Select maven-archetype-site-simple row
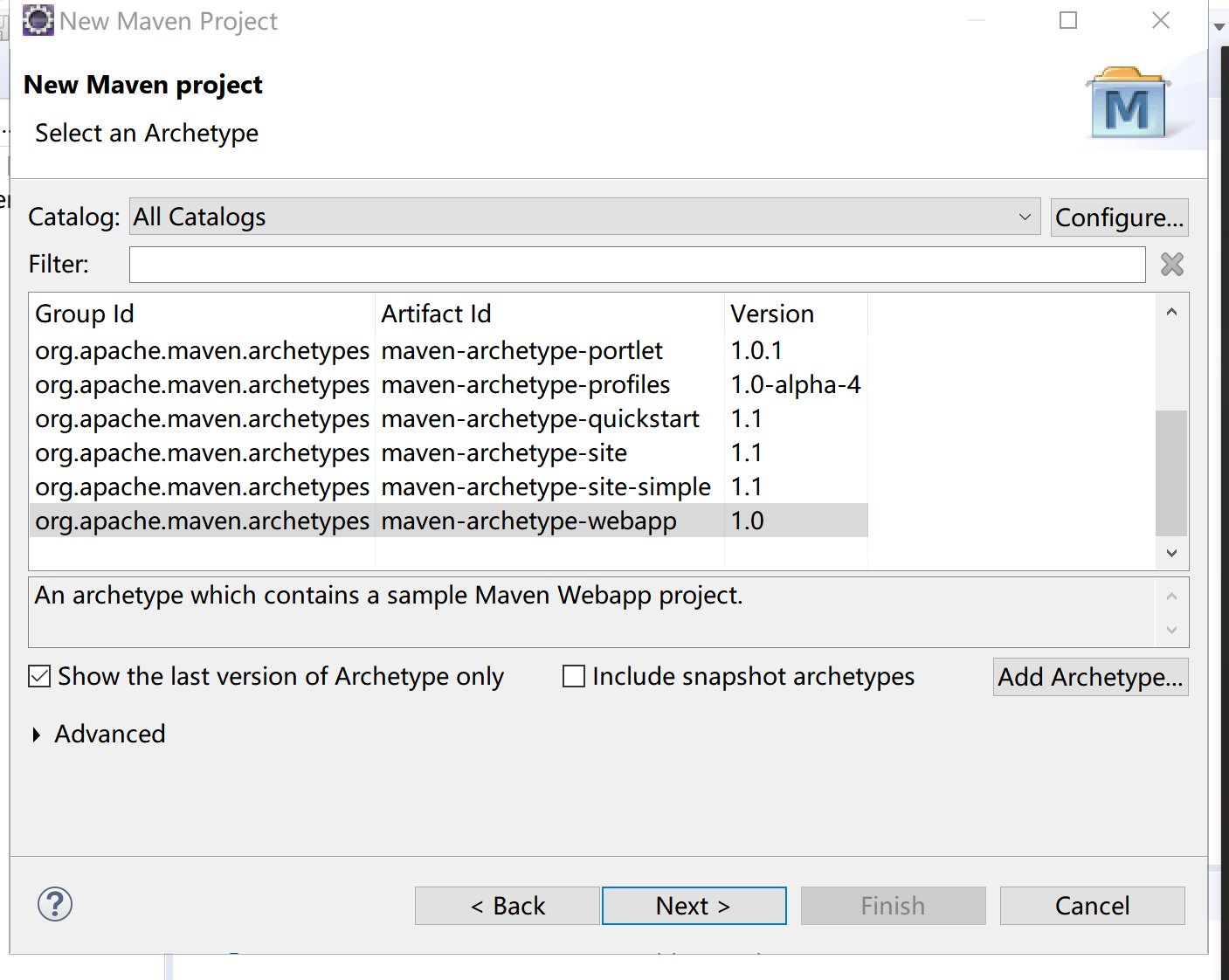Viewport: 1229px width, 980px height. [448, 487]
